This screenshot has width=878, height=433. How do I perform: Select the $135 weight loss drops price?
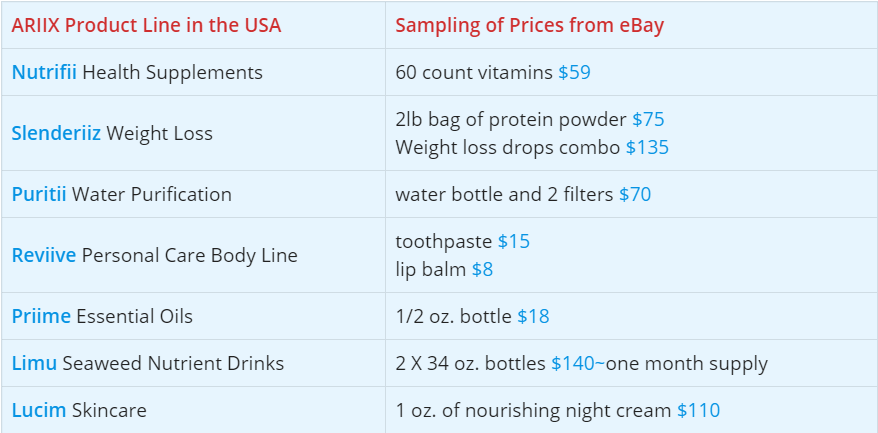pos(647,147)
